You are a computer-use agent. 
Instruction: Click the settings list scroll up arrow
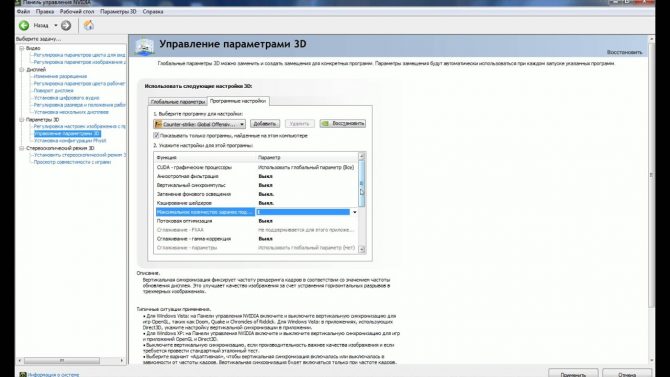click(362, 156)
